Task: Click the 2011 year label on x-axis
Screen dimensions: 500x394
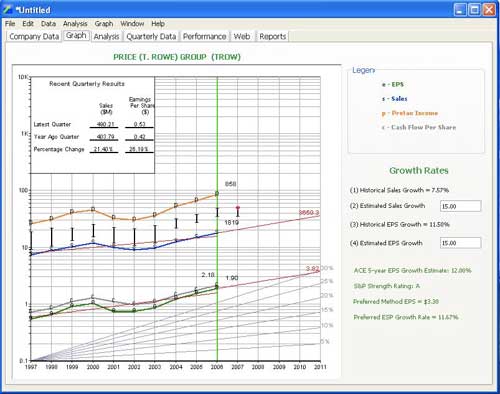Action: (x=320, y=367)
